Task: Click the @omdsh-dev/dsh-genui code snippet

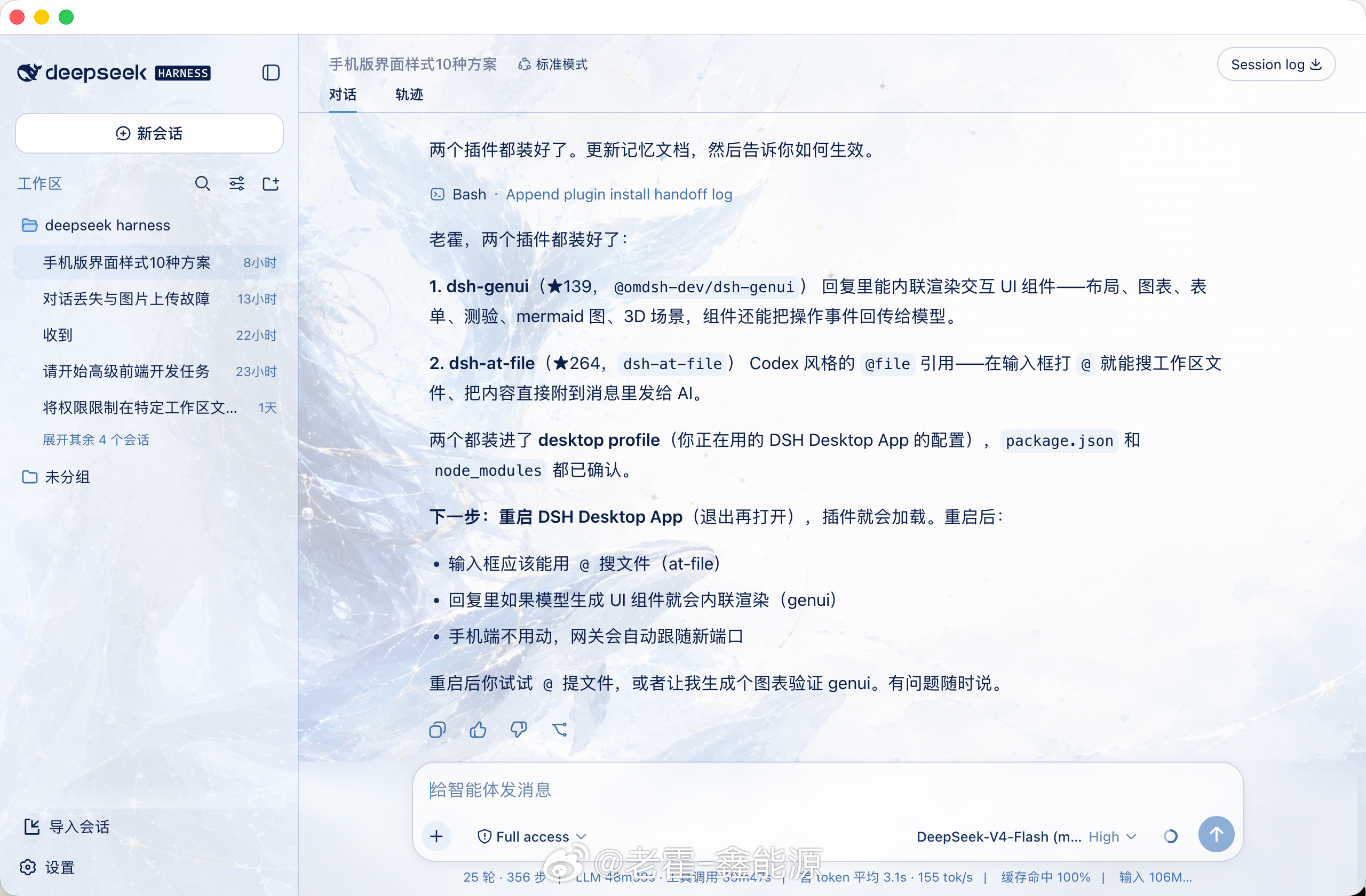Action: click(x=704, y=287)
